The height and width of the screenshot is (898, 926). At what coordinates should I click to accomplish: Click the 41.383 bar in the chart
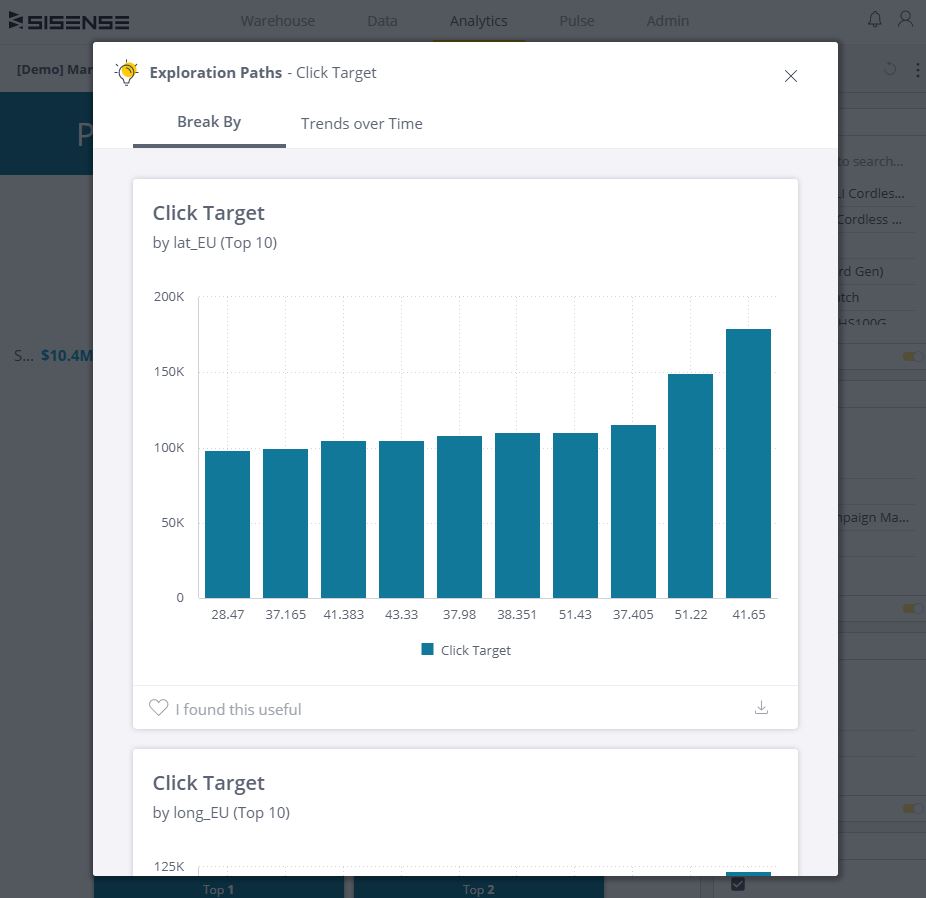click(x=343, y=520)
